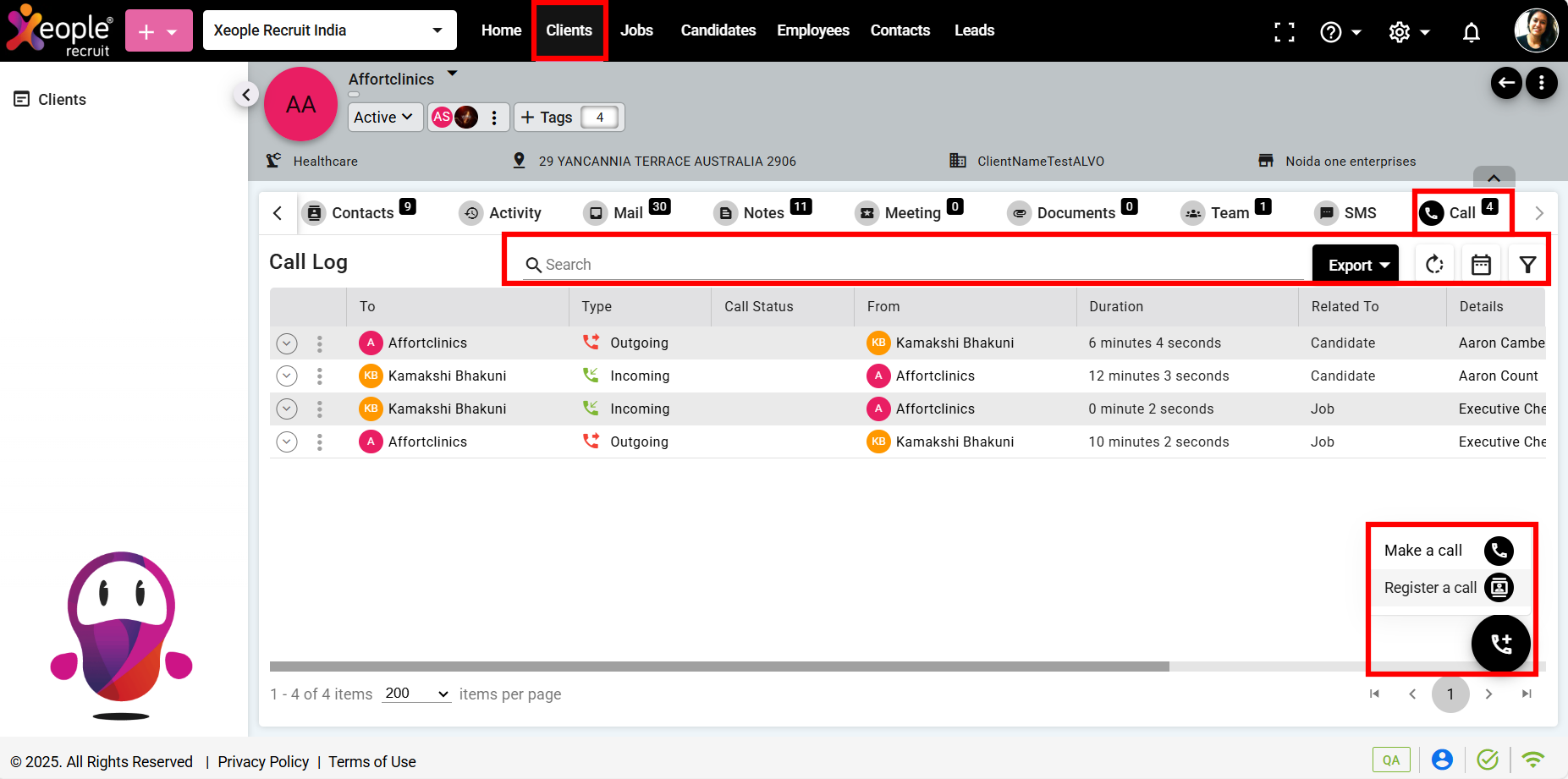This screenshot has width=1568, height=779.
Task: Switch to the Contacts tab with 9
Action: pos(360,212)
